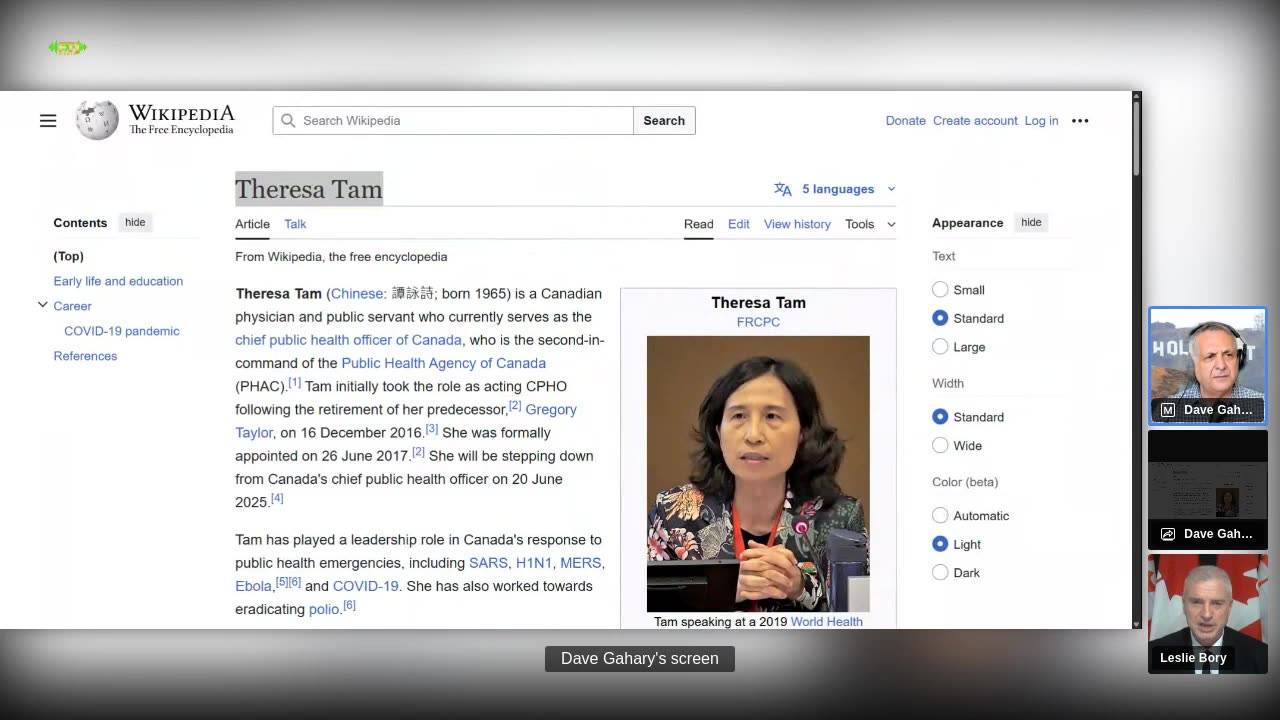1280x720 pixels.
Task: Open chief public health officer of Canada link
Action: click(348, 340)
